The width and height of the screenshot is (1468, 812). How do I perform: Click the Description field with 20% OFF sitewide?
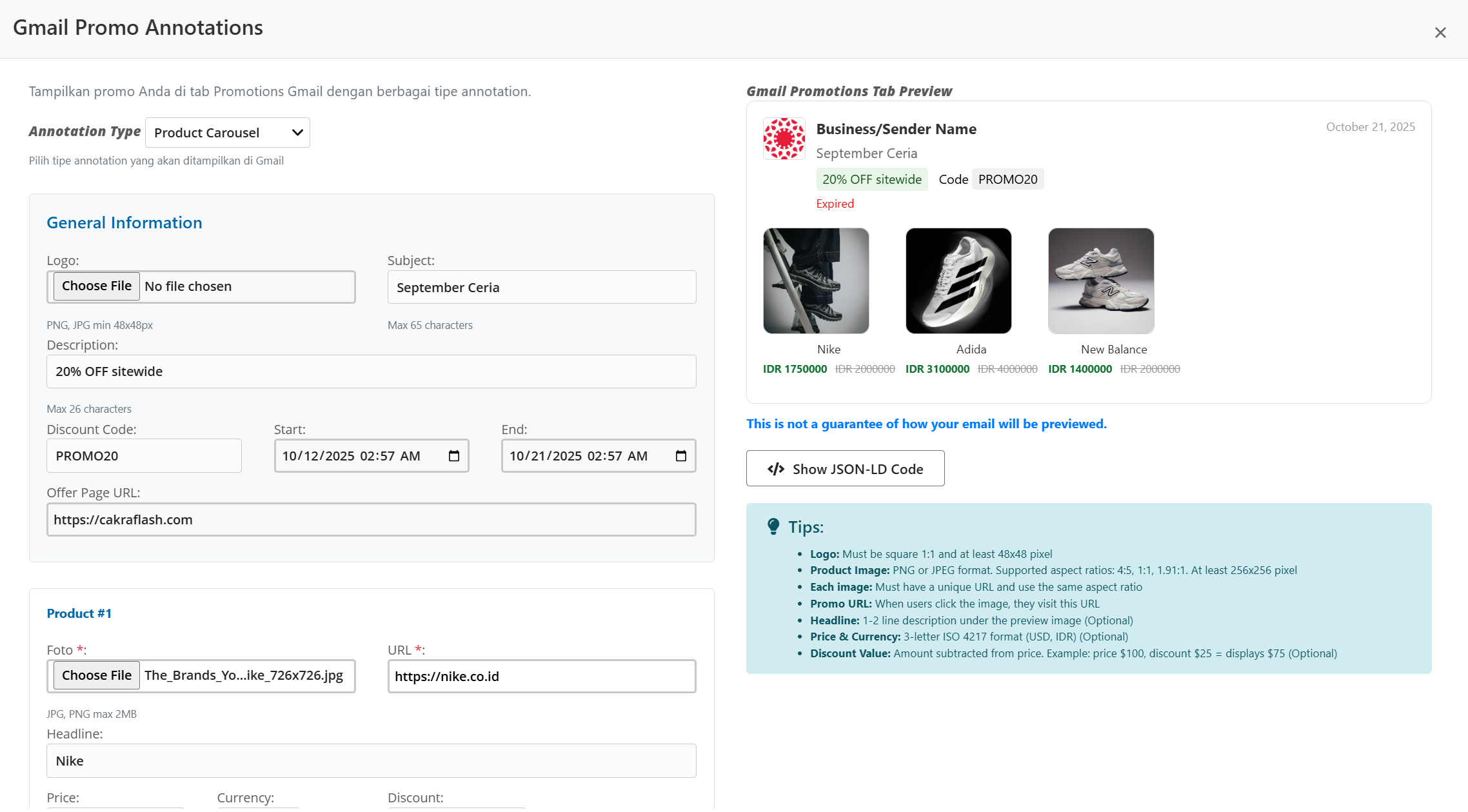point(372,371)
